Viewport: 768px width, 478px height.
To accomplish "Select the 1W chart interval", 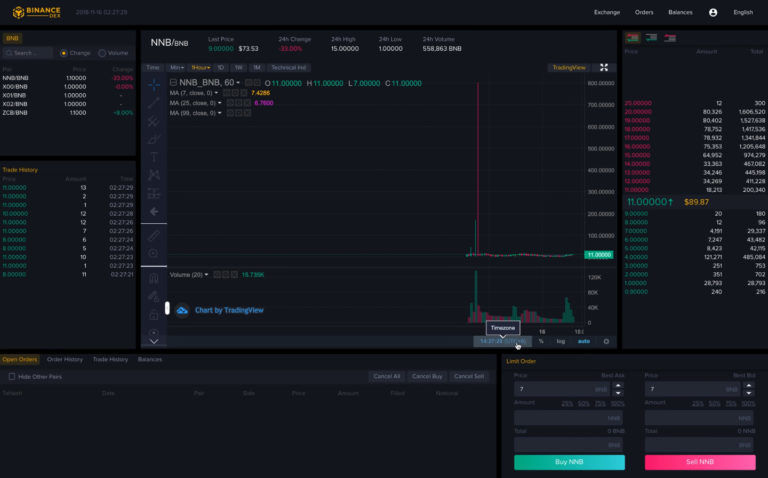I will [239, 68].
